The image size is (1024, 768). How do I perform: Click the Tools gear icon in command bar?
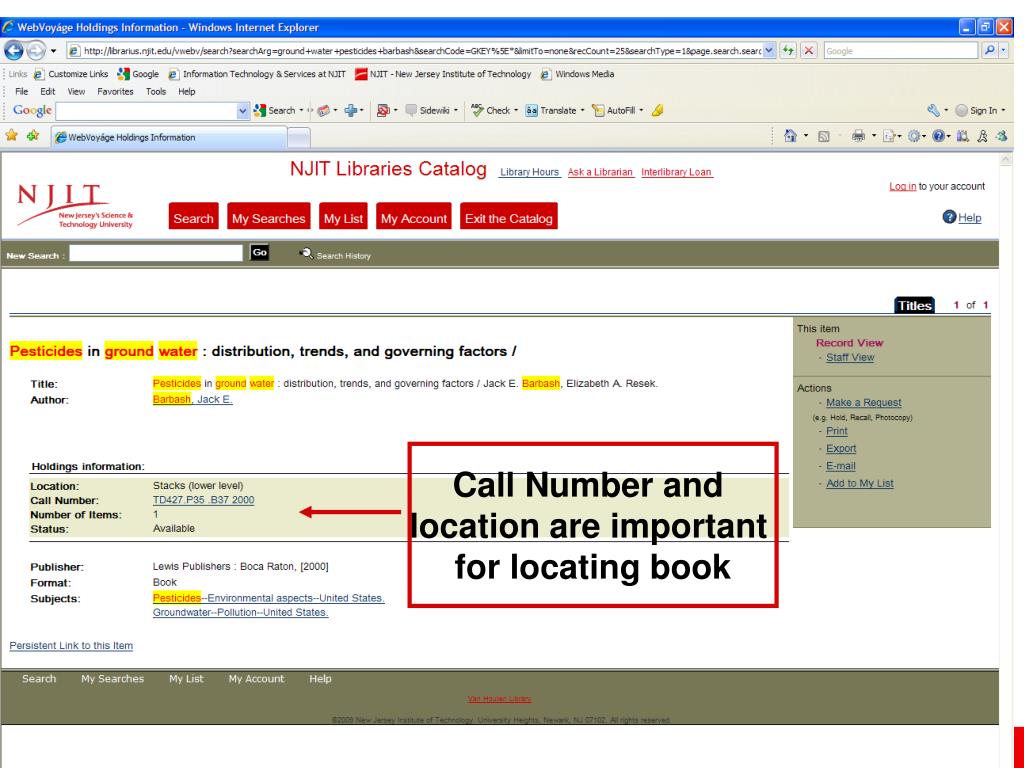point(914,136)
